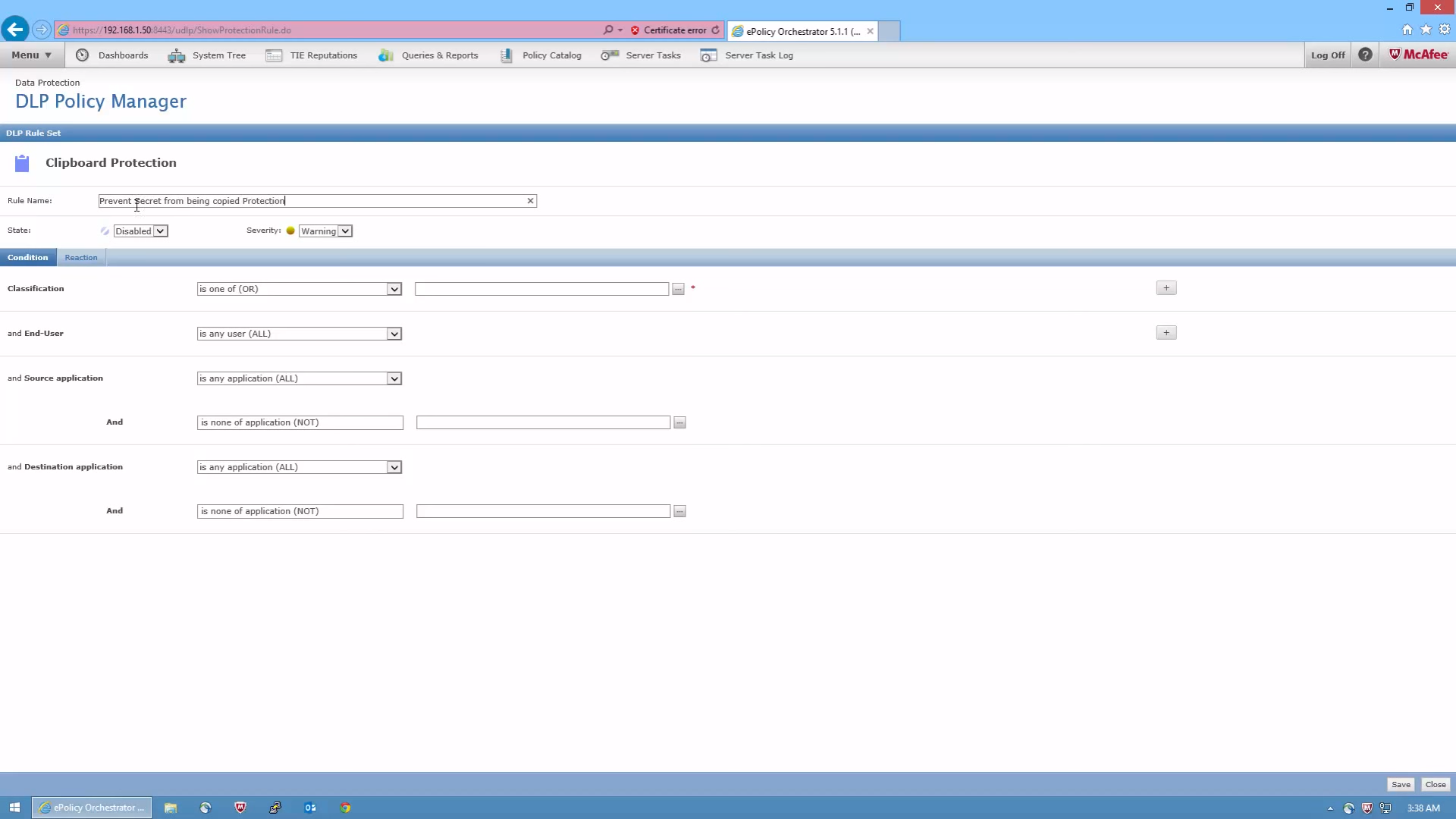Switch to the Reaction tab

point(81,258)
